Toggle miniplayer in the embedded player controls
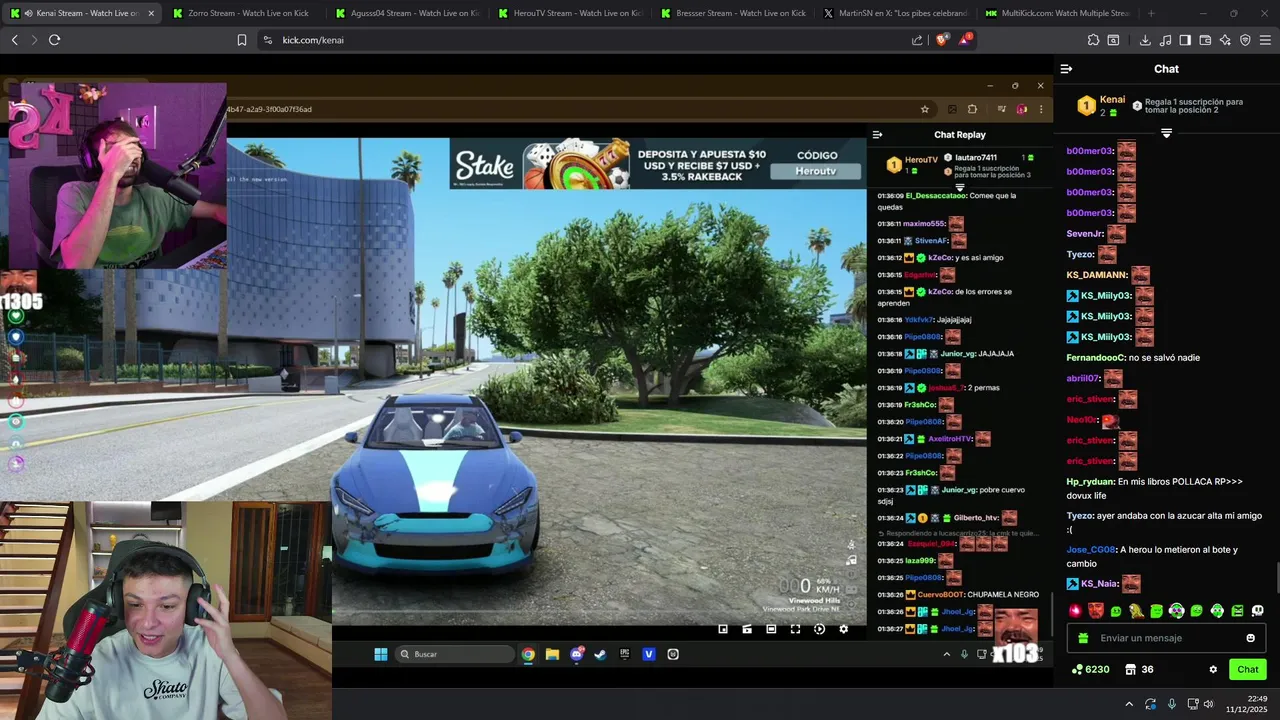1280x720 pixels. (x=723, y=629)
